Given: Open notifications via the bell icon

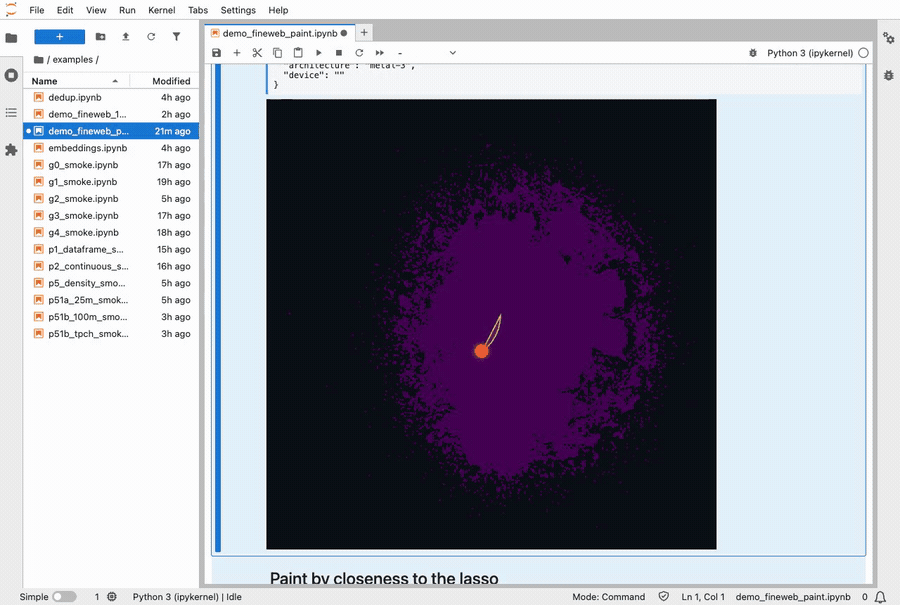Looking at the screenshot, I should coord(880,597).
